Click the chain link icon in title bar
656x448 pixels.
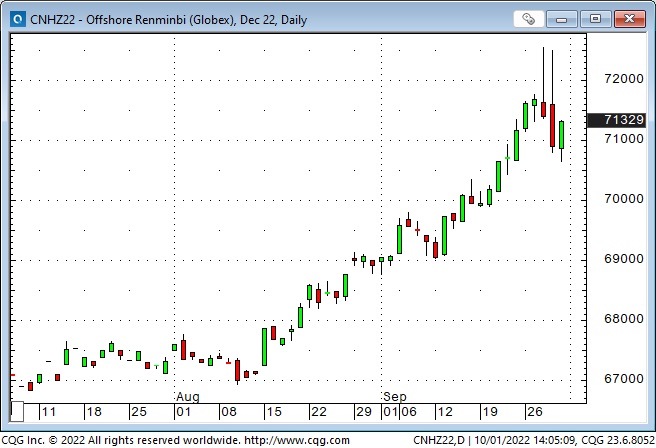pos(528,19)
